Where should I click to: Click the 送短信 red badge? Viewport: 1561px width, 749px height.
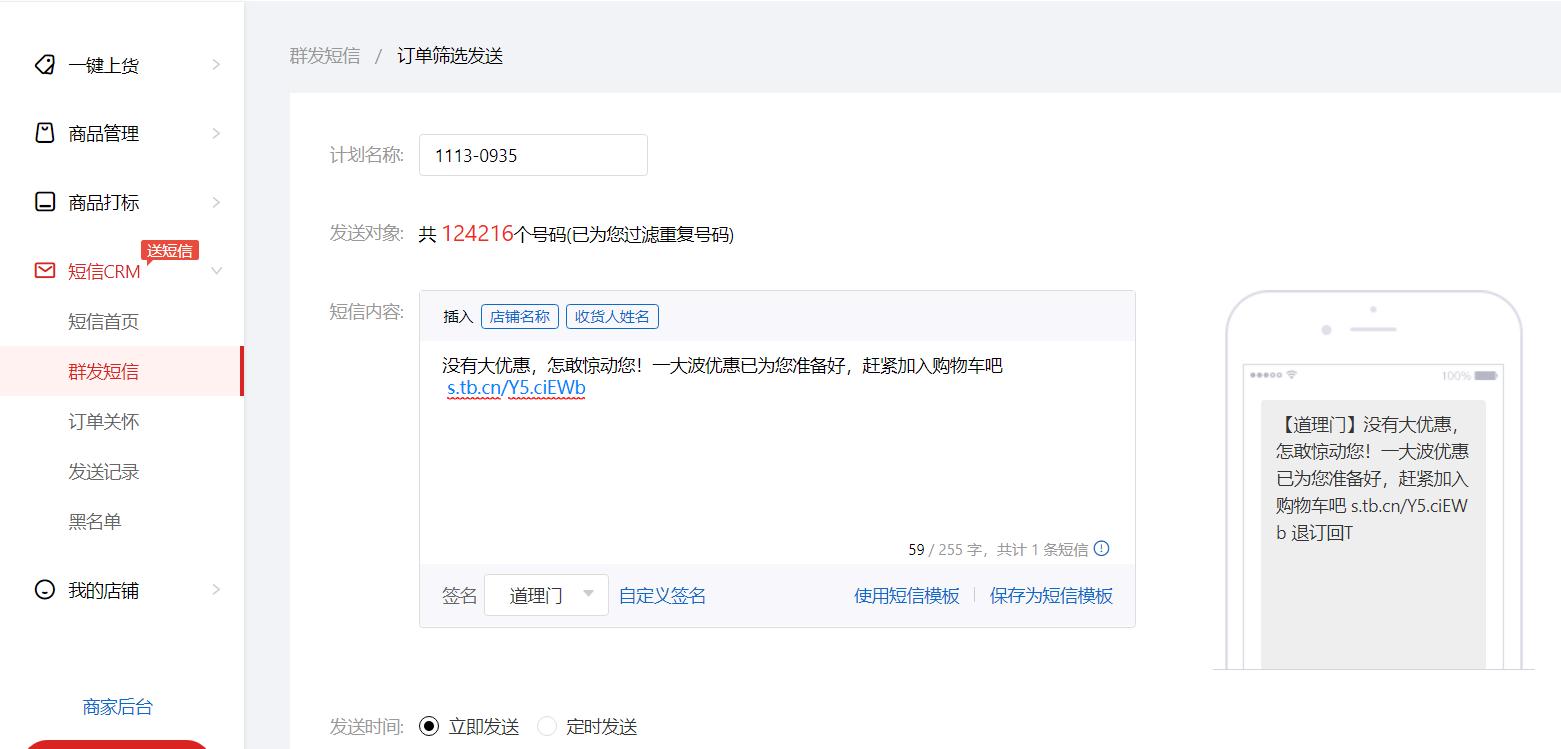coord(170,250)
